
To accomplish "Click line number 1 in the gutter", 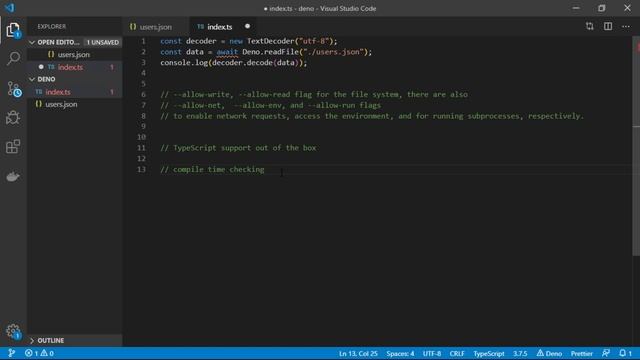I will [x=143, y=41].
